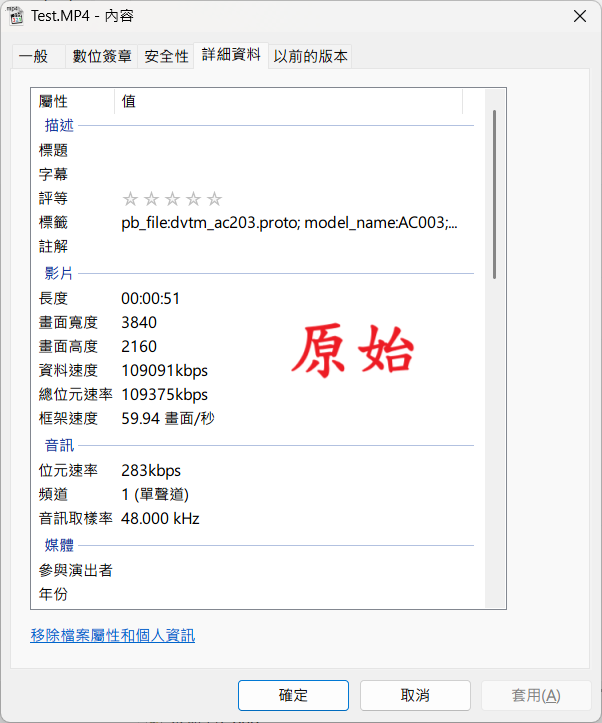Select the 資料速度 value 109091kbps
Viewport: 602px width, 723px height.
(x=165, y=371)
